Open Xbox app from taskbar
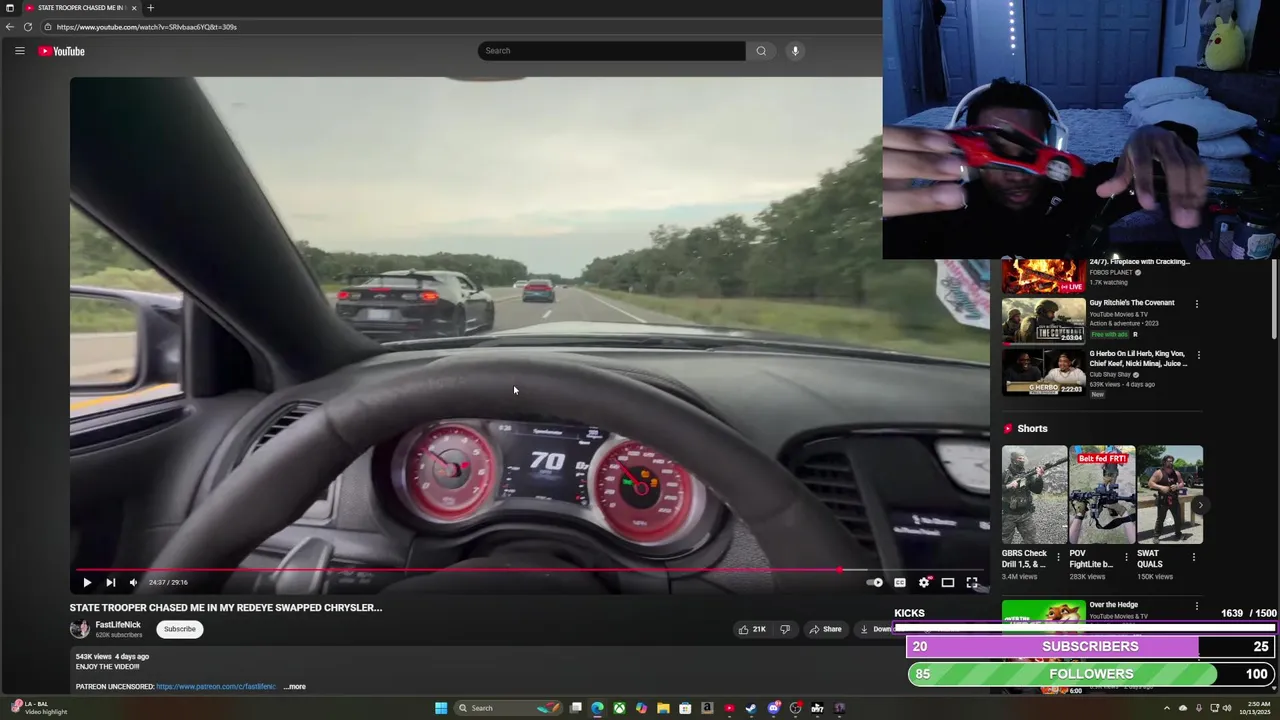 tap(619, 708)
